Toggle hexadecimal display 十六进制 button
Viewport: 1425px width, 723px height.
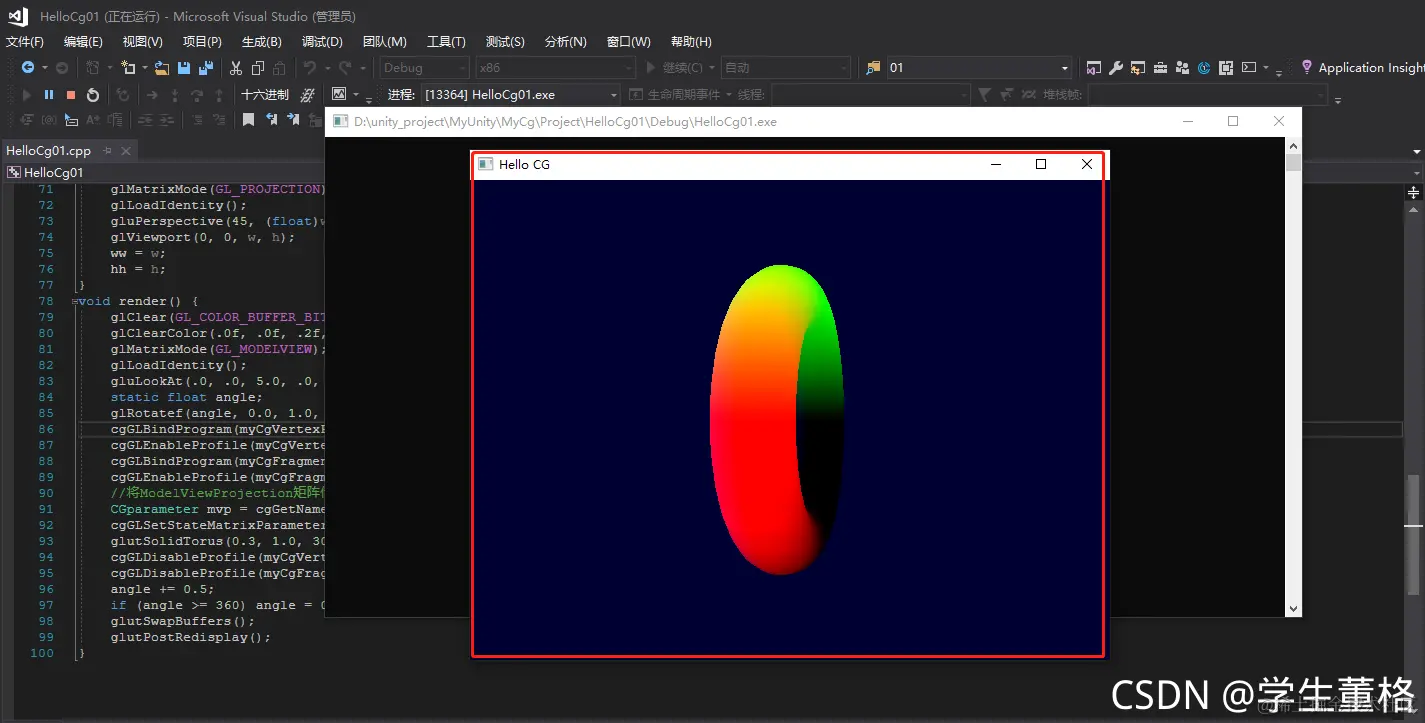[x=265, y=95]
